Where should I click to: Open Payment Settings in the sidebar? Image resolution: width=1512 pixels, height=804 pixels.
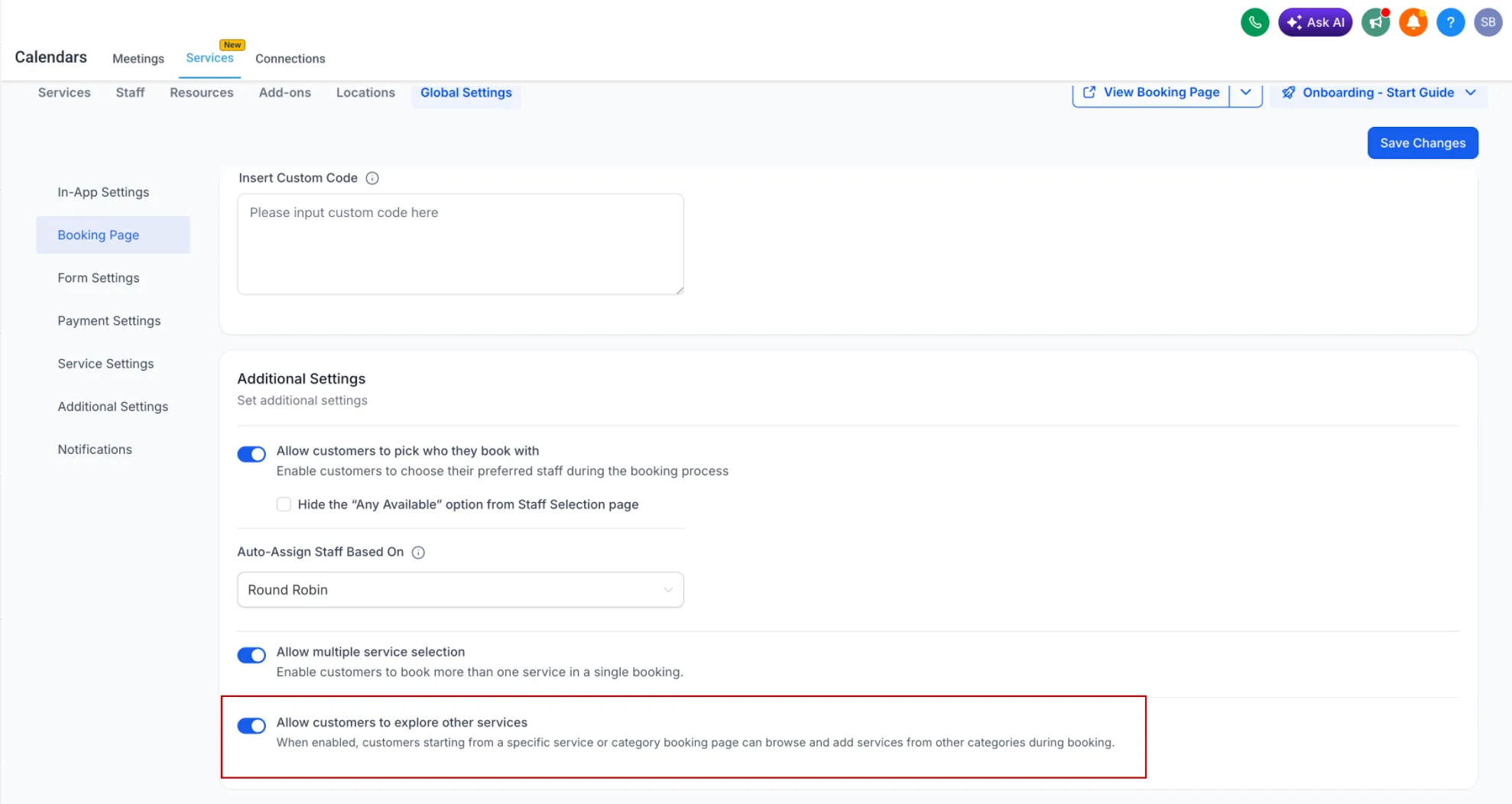coord(109,320)
